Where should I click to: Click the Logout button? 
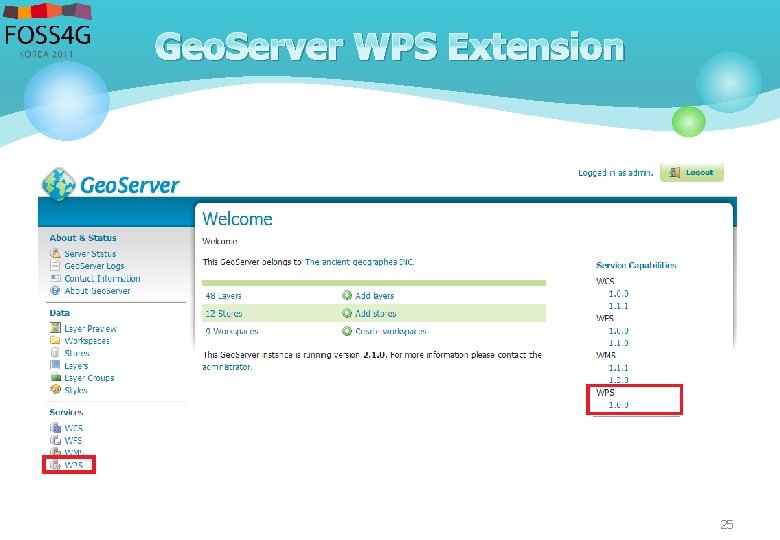691,173
